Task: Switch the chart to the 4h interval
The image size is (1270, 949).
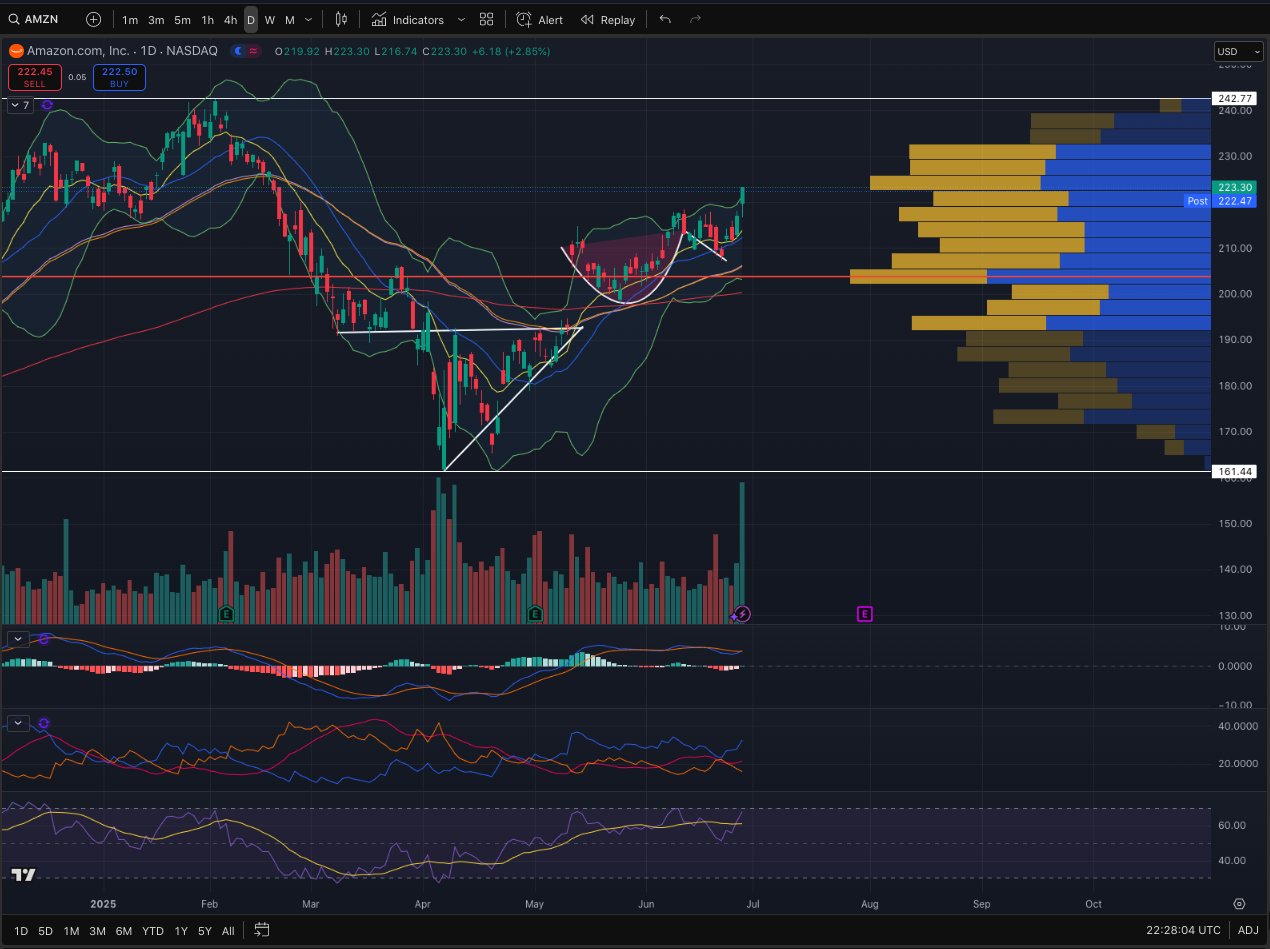Action: [230, 20]
